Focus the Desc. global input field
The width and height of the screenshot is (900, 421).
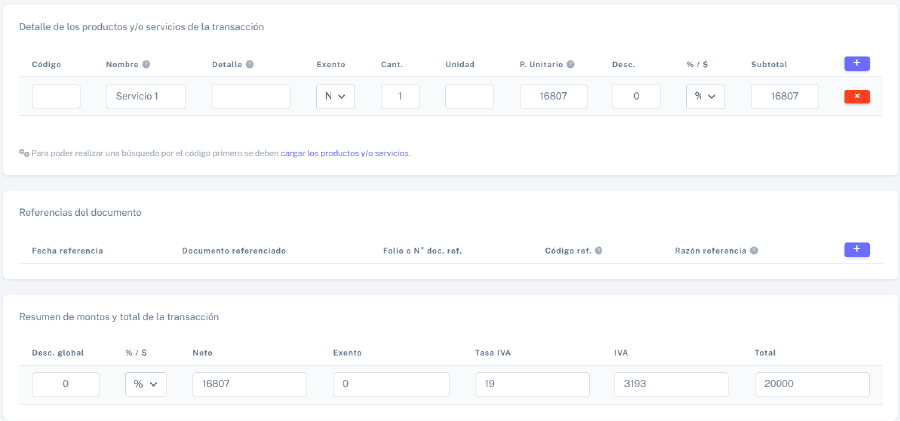point(66,385)
